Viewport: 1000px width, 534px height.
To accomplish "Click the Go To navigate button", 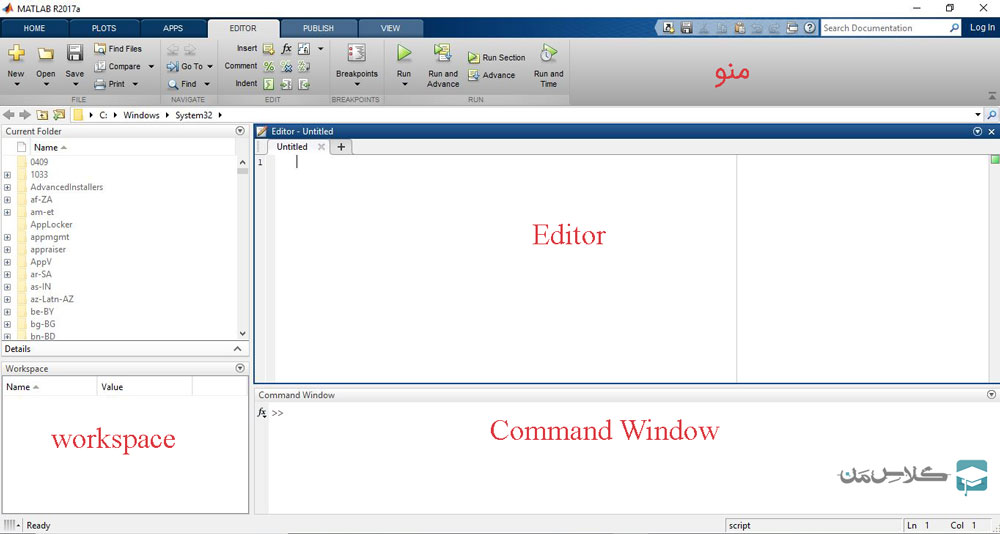I will point(185,66).
